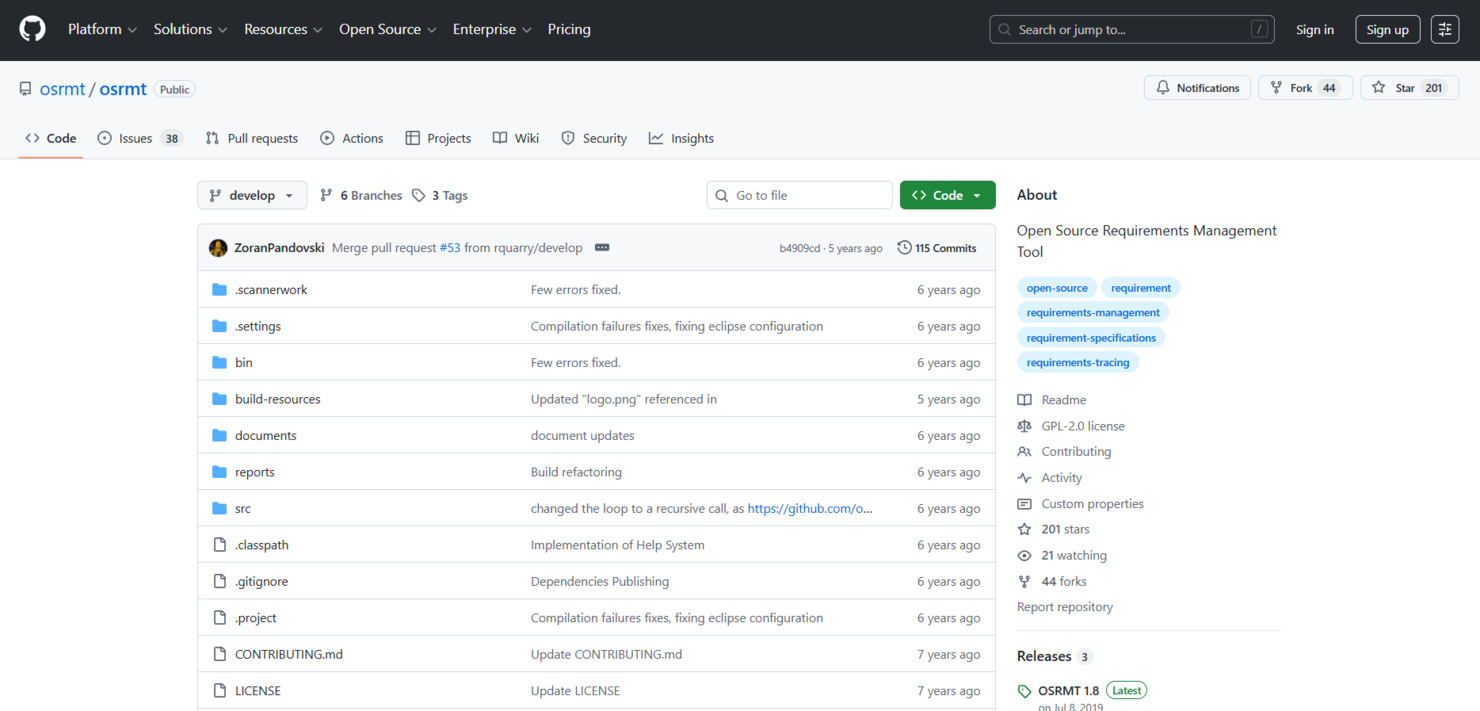View the 6 Branches link
The image size is (1480, 711).
[x=361, y=196]
